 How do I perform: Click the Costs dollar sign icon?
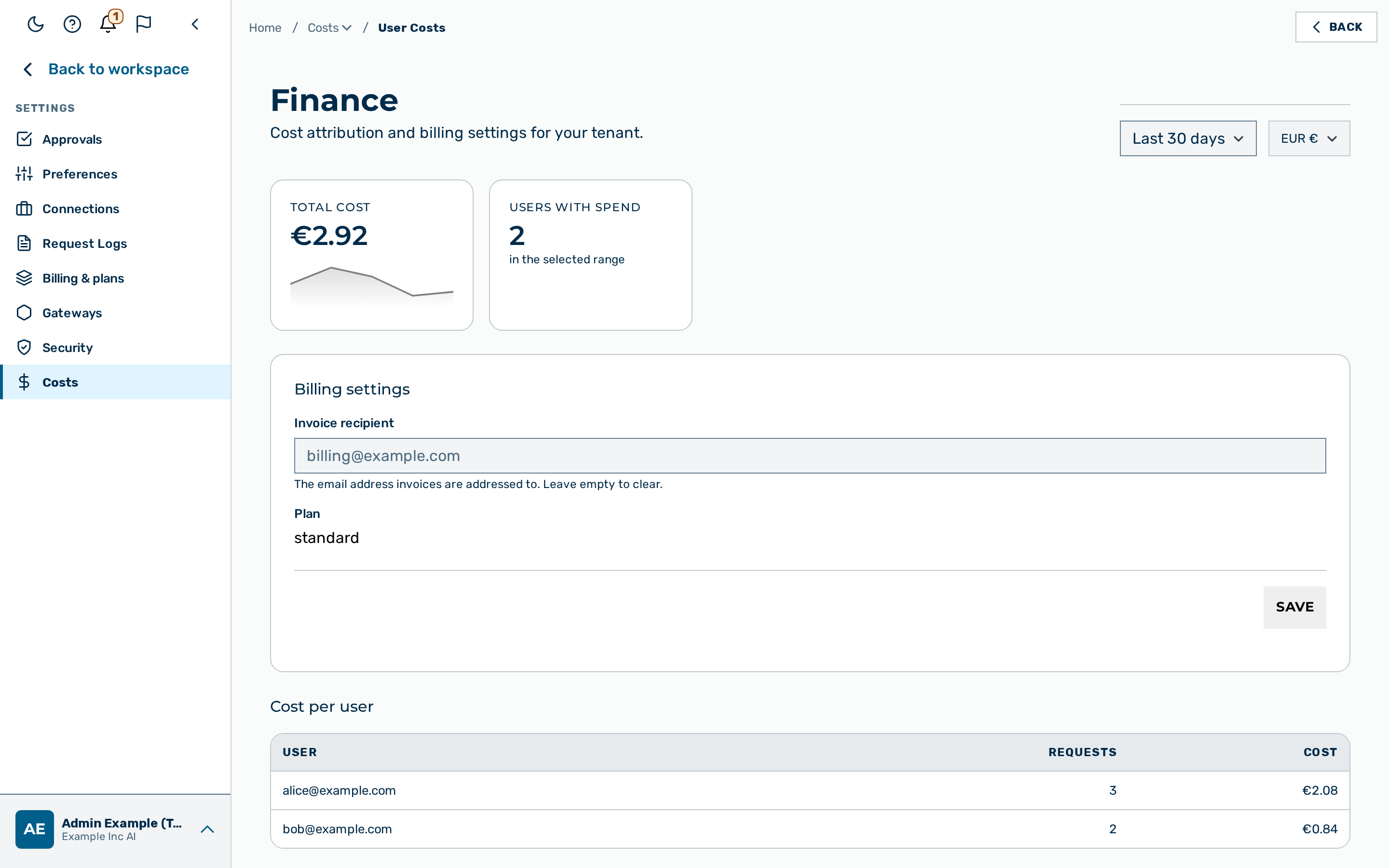click(x=24, y=382)
